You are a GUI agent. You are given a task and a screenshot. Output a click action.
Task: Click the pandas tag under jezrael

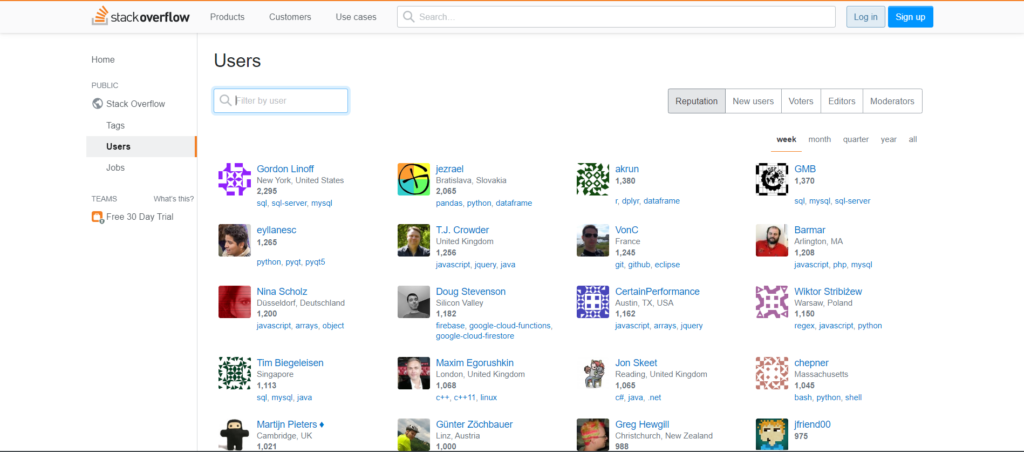(x=449, y=203)
